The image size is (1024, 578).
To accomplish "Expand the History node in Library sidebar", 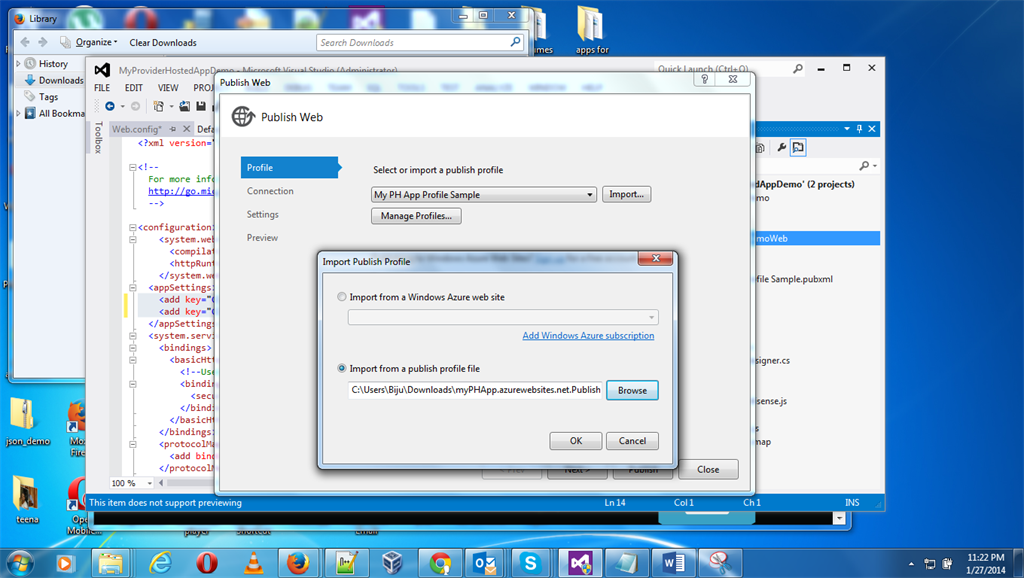I will pos(18,63).
